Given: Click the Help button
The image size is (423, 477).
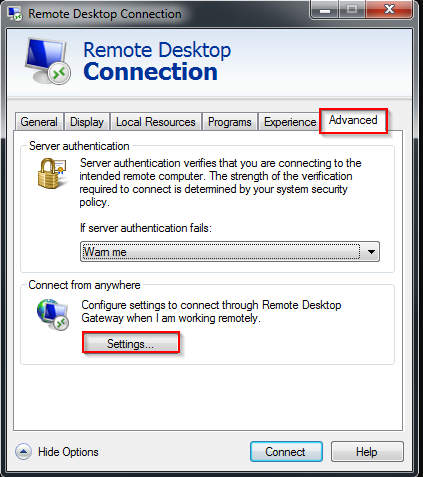Looking at the screenshot, I should [x=367, y=452].
